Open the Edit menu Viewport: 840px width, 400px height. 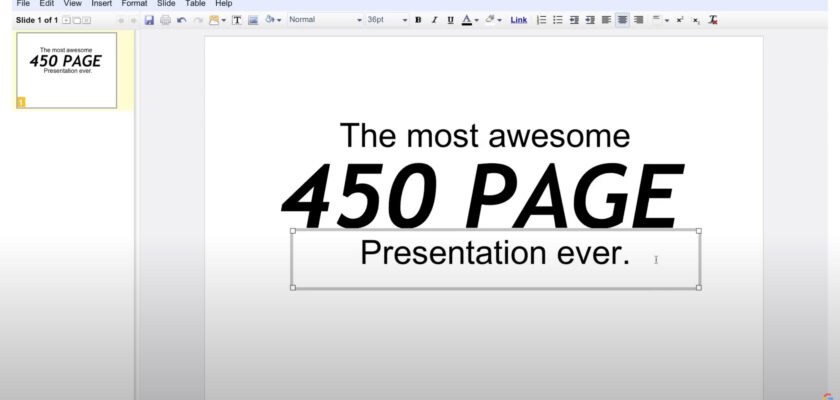click(x=47, y=4)
